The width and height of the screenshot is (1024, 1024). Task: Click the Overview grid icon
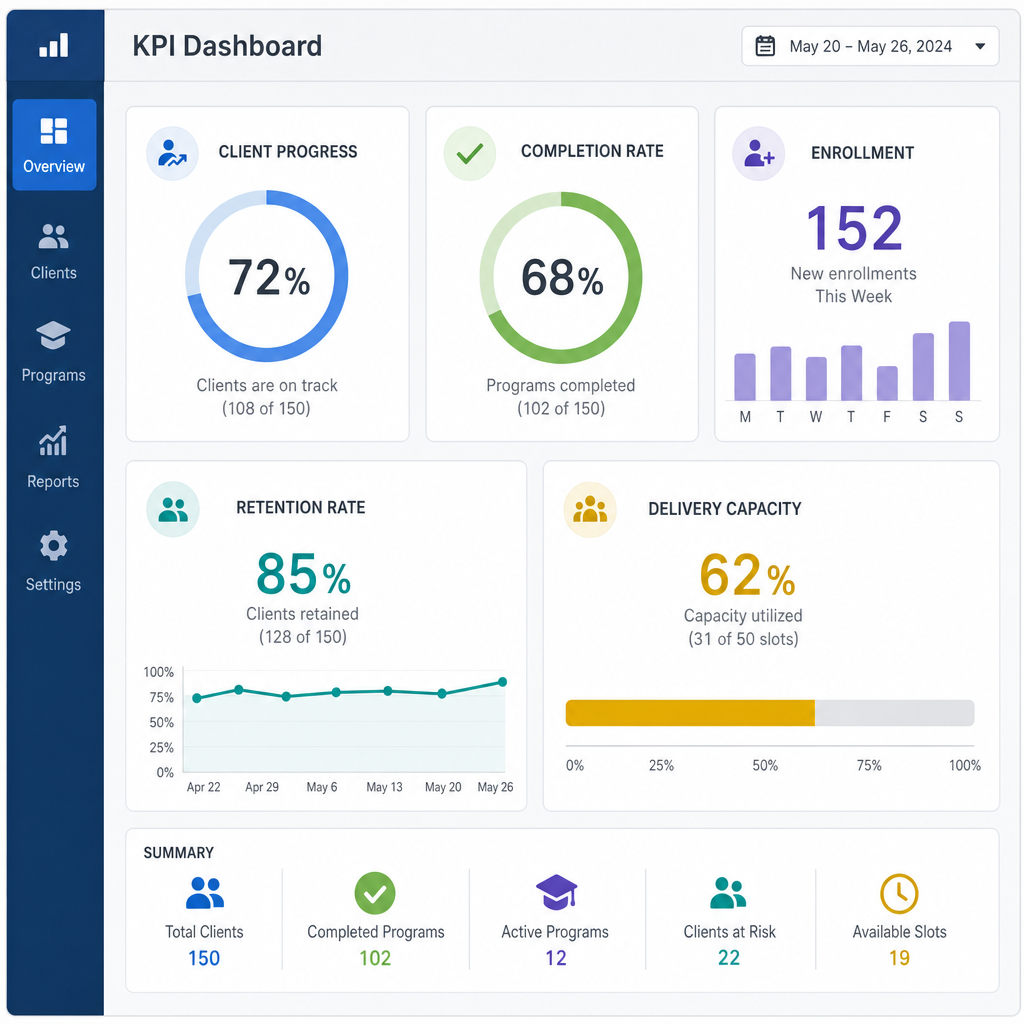click(x=54, y=131)
